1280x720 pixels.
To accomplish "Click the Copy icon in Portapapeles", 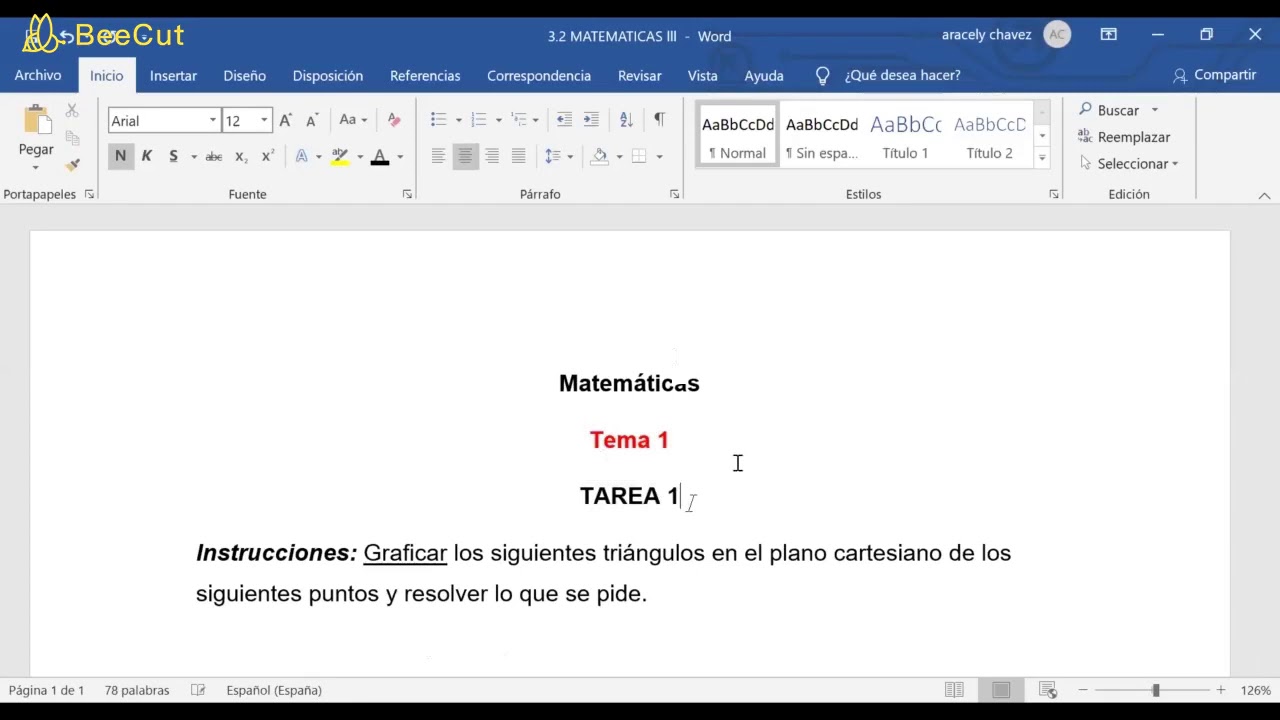I will (x=72, y=137).
